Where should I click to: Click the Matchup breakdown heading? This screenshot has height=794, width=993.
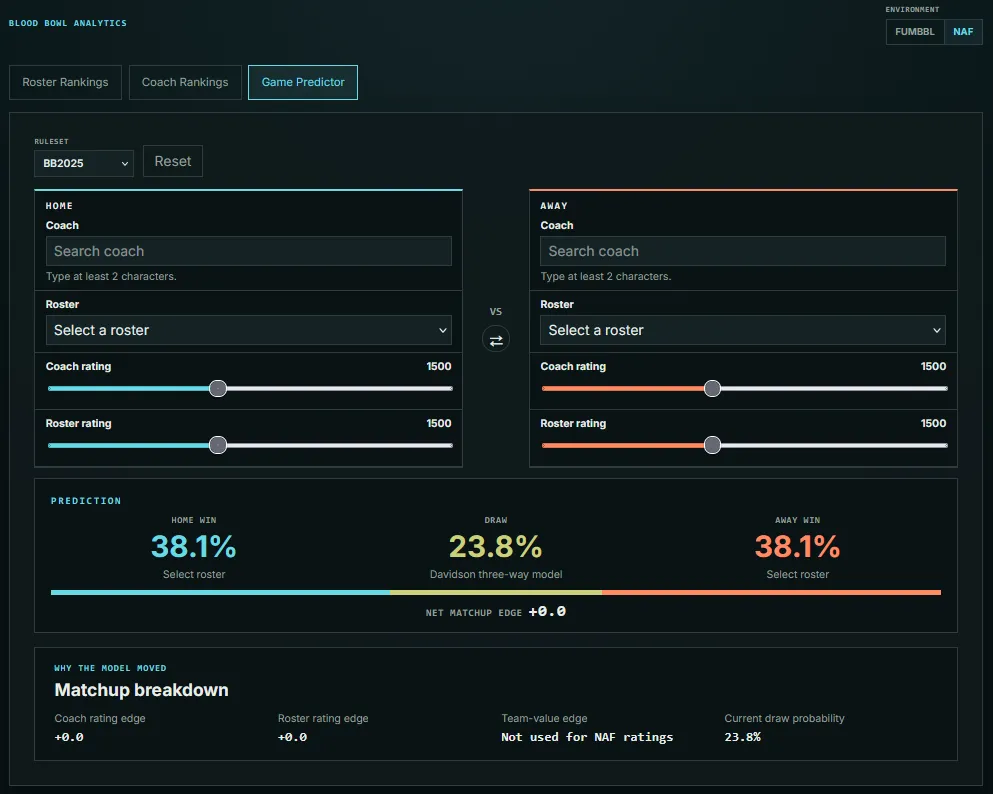point(141,690)
